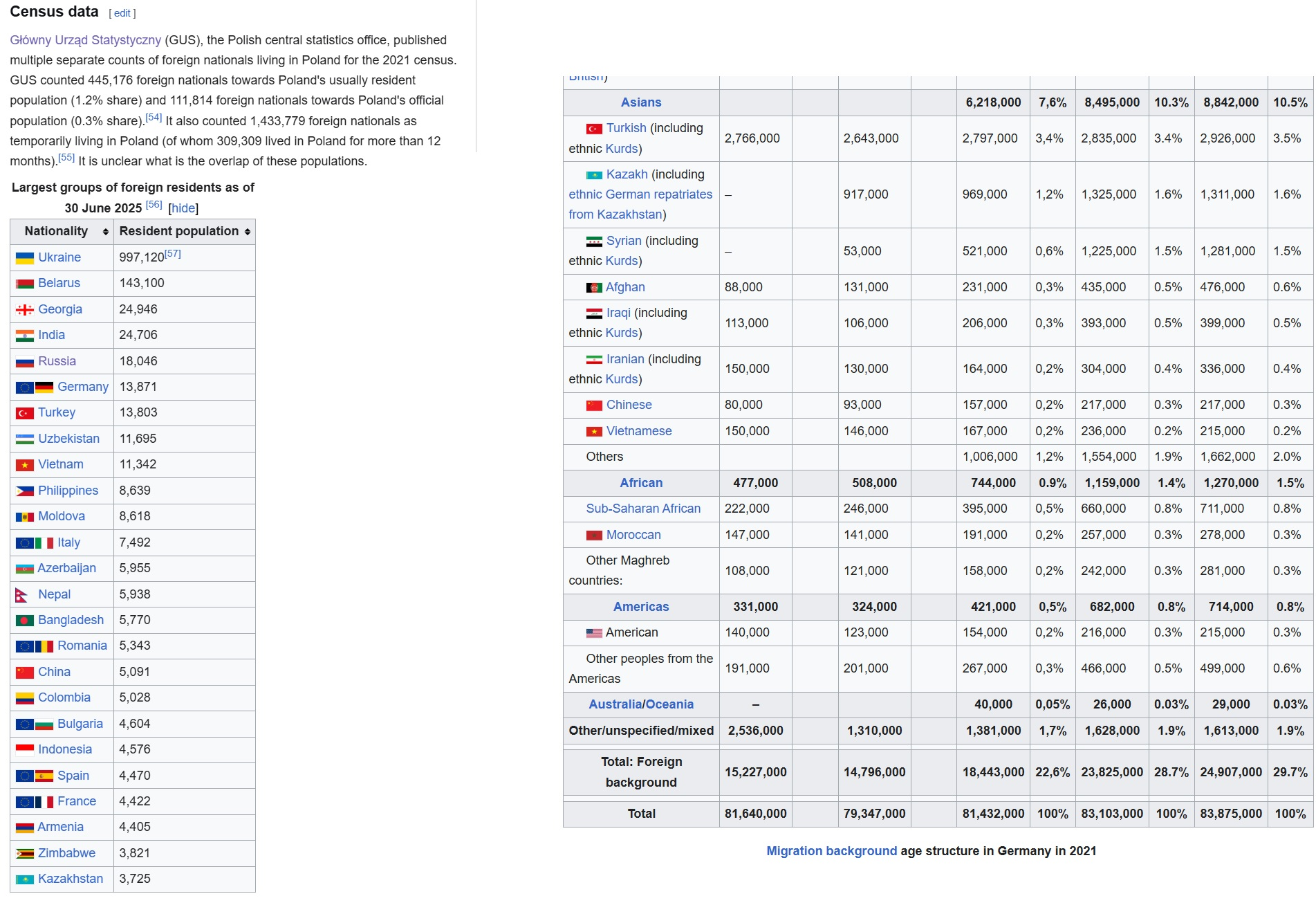Image resolution: width=1316 pixels, height=905 pixels.
Task: Edit the Census data section
Action: coord(122,13)
